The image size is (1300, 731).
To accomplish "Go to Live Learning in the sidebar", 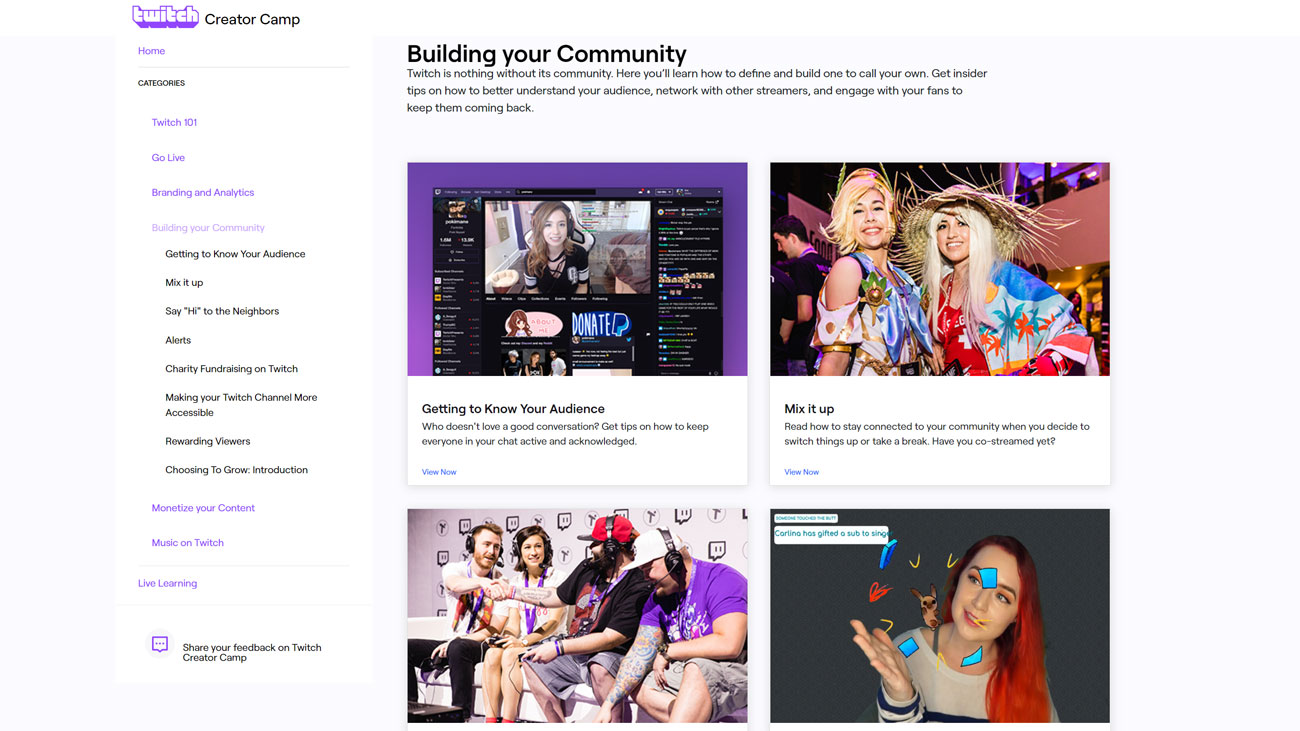I will click(167, 583).
